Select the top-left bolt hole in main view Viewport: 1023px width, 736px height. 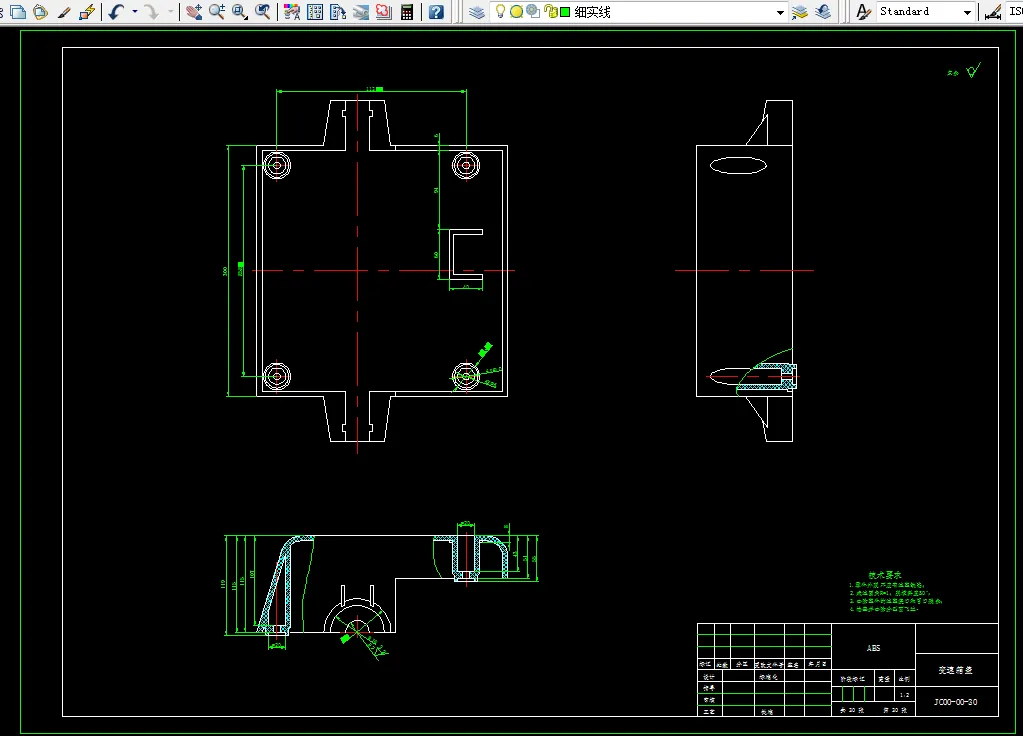(277, 165)
